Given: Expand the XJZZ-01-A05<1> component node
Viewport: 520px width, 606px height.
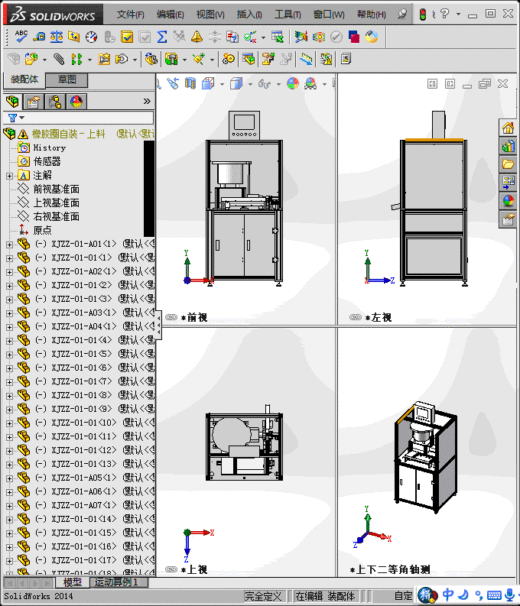Looking at the screenshot, I should (x=9, y=478).
